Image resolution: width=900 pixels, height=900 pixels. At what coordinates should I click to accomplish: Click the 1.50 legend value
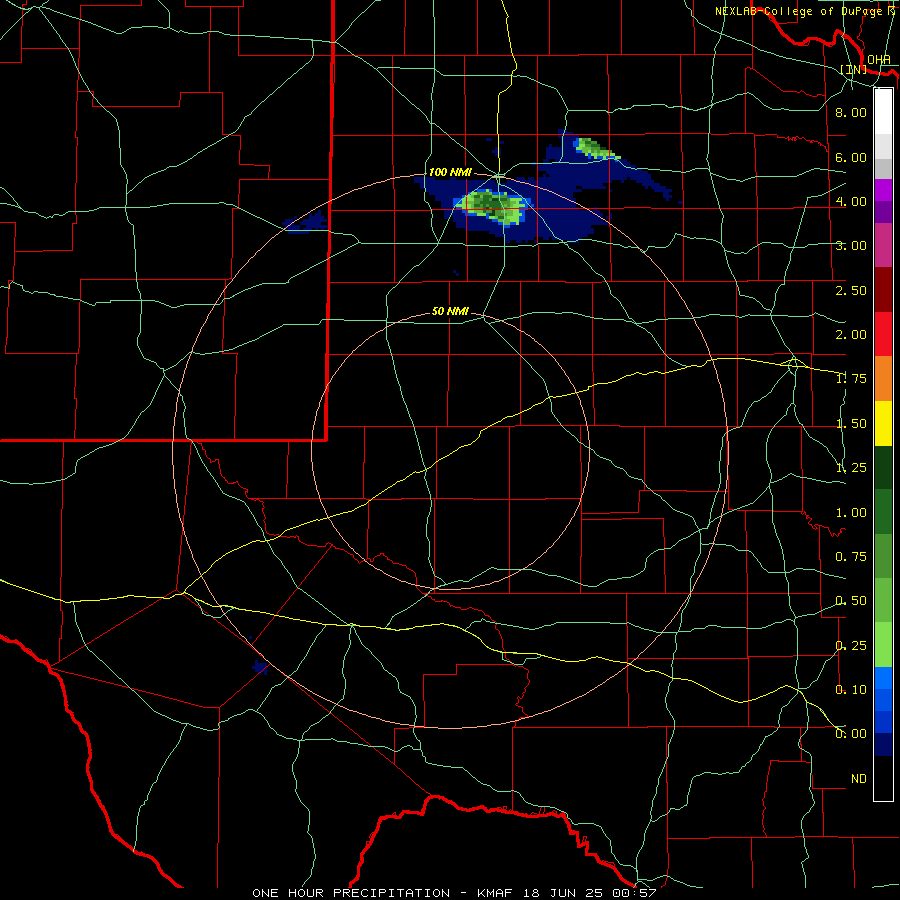click(x=851, y=424)
